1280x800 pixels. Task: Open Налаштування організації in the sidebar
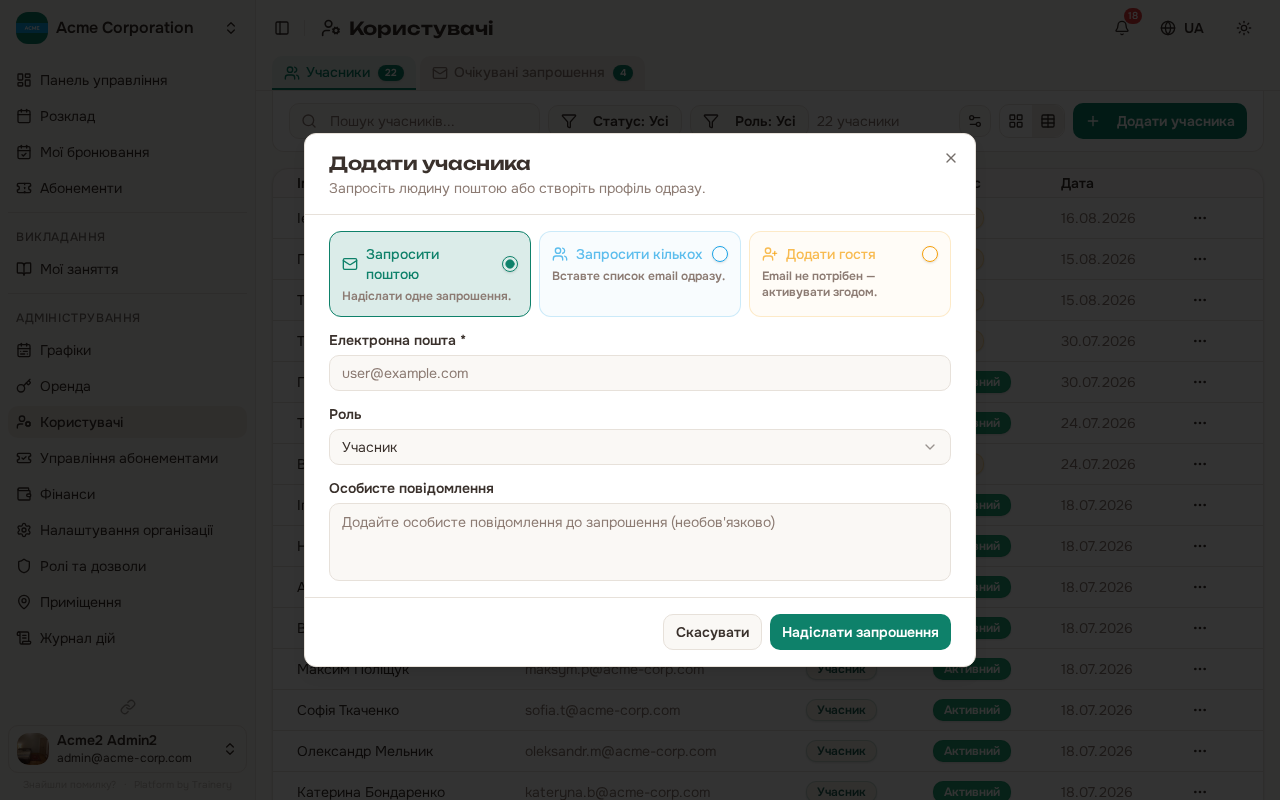tap(128, 530)
